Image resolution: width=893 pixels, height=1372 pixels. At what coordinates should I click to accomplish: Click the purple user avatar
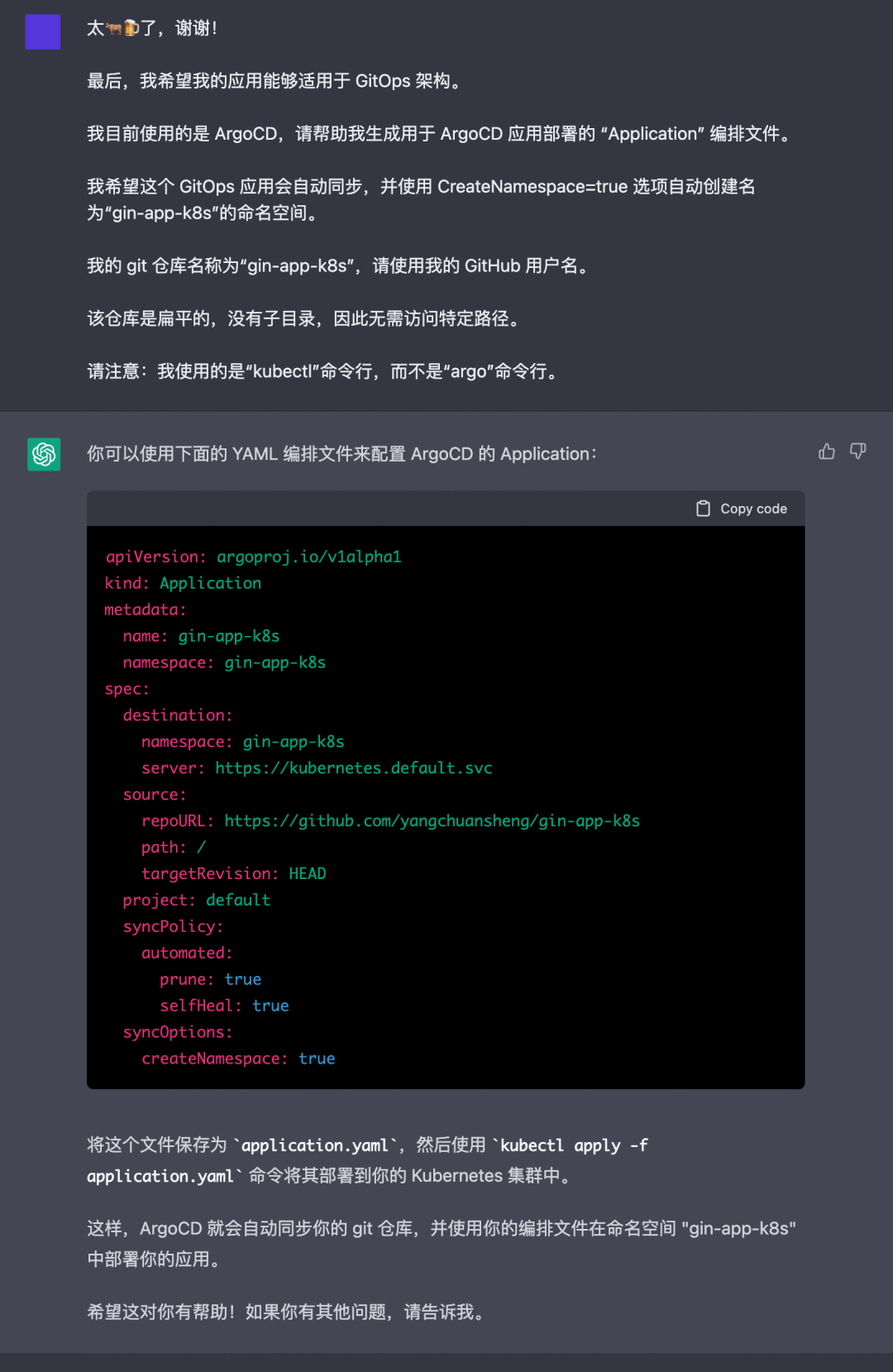43,31
